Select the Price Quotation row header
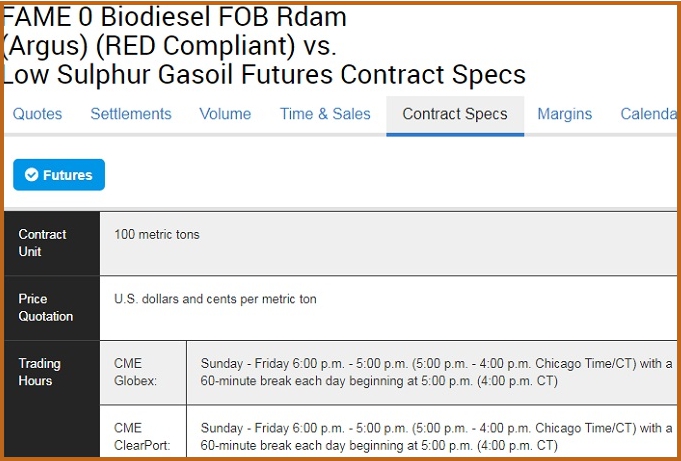Viewport: 681px width, 461px height. (x=52, y=308)
